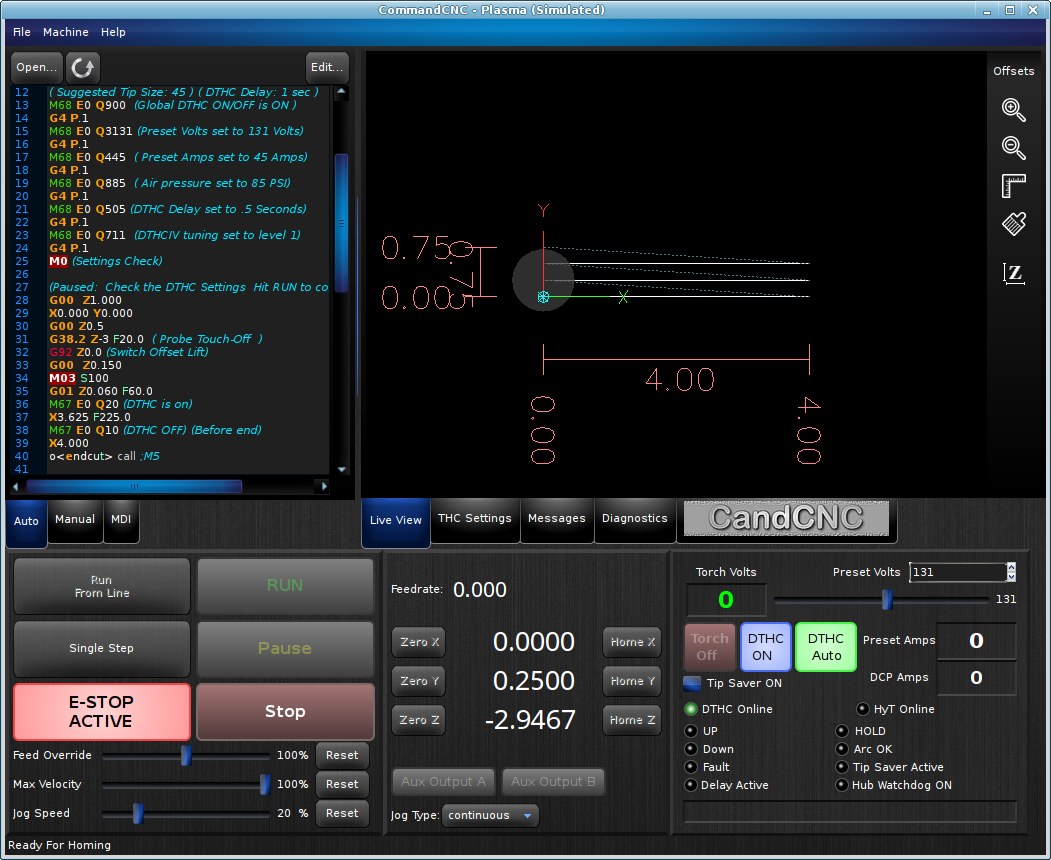
Task: Clear the plot with the brush icon
Action: click(x=1013, y=224)
